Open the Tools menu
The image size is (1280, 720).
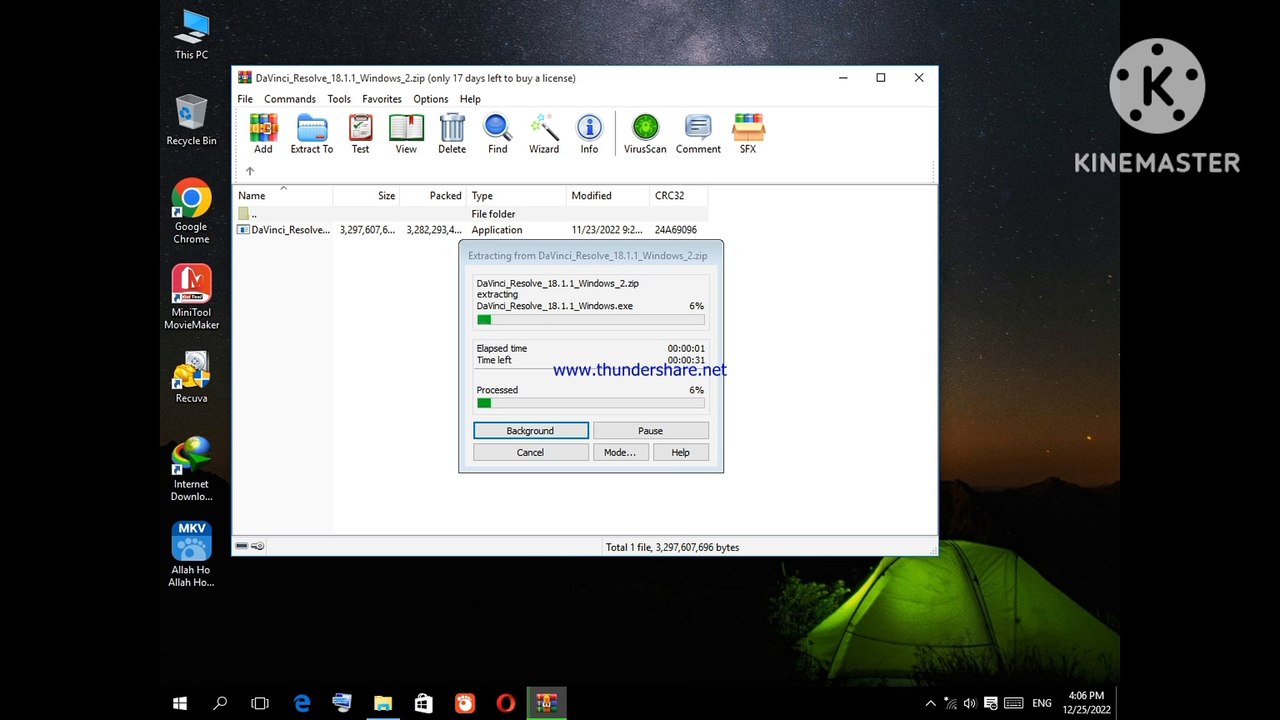click(x=339, y=99)
